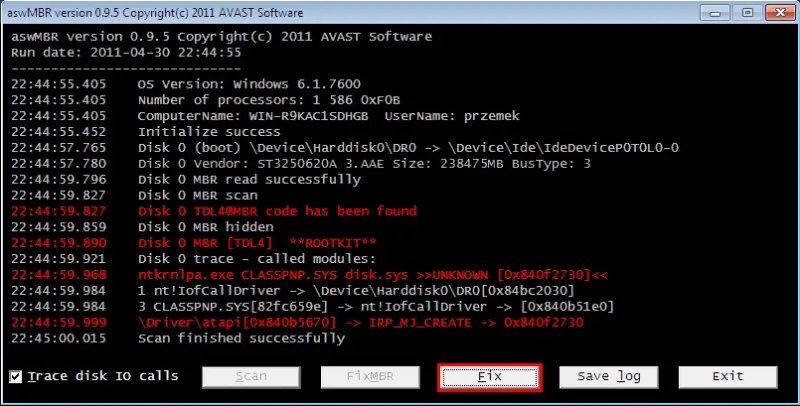
Task: Select the 'Initialize success' log line
Action: coord(146,132)
